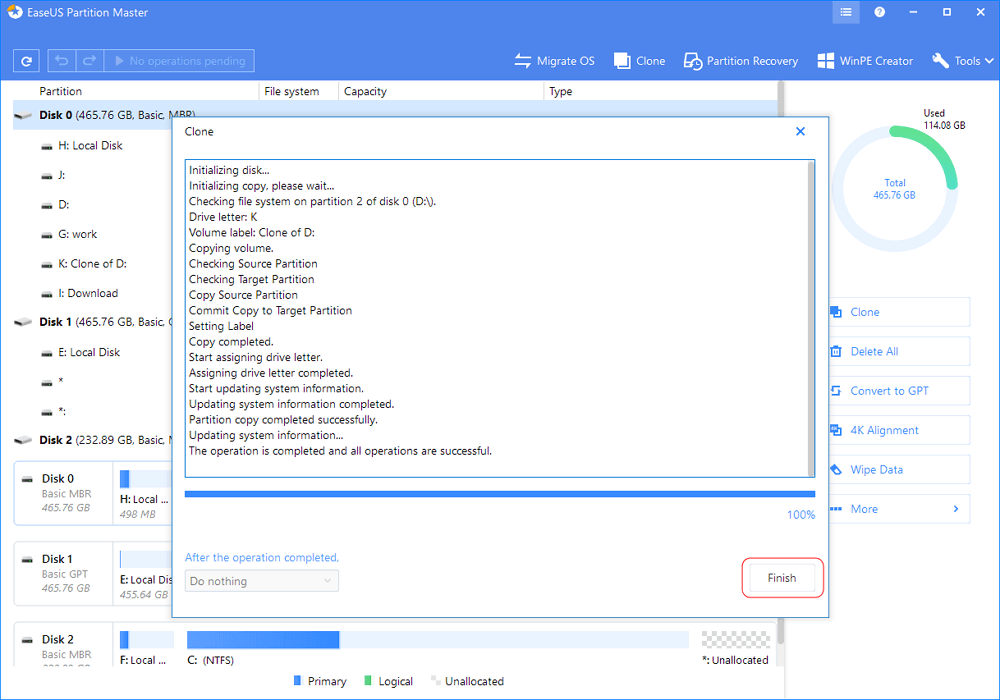Screen dimensions: 1000x700
Task: Click the Clone log vertical scrollbar
Action: (811, 318)
